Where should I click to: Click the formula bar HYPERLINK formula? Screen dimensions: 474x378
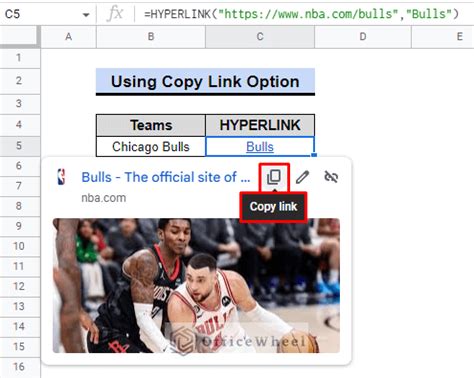click(301, 14)
